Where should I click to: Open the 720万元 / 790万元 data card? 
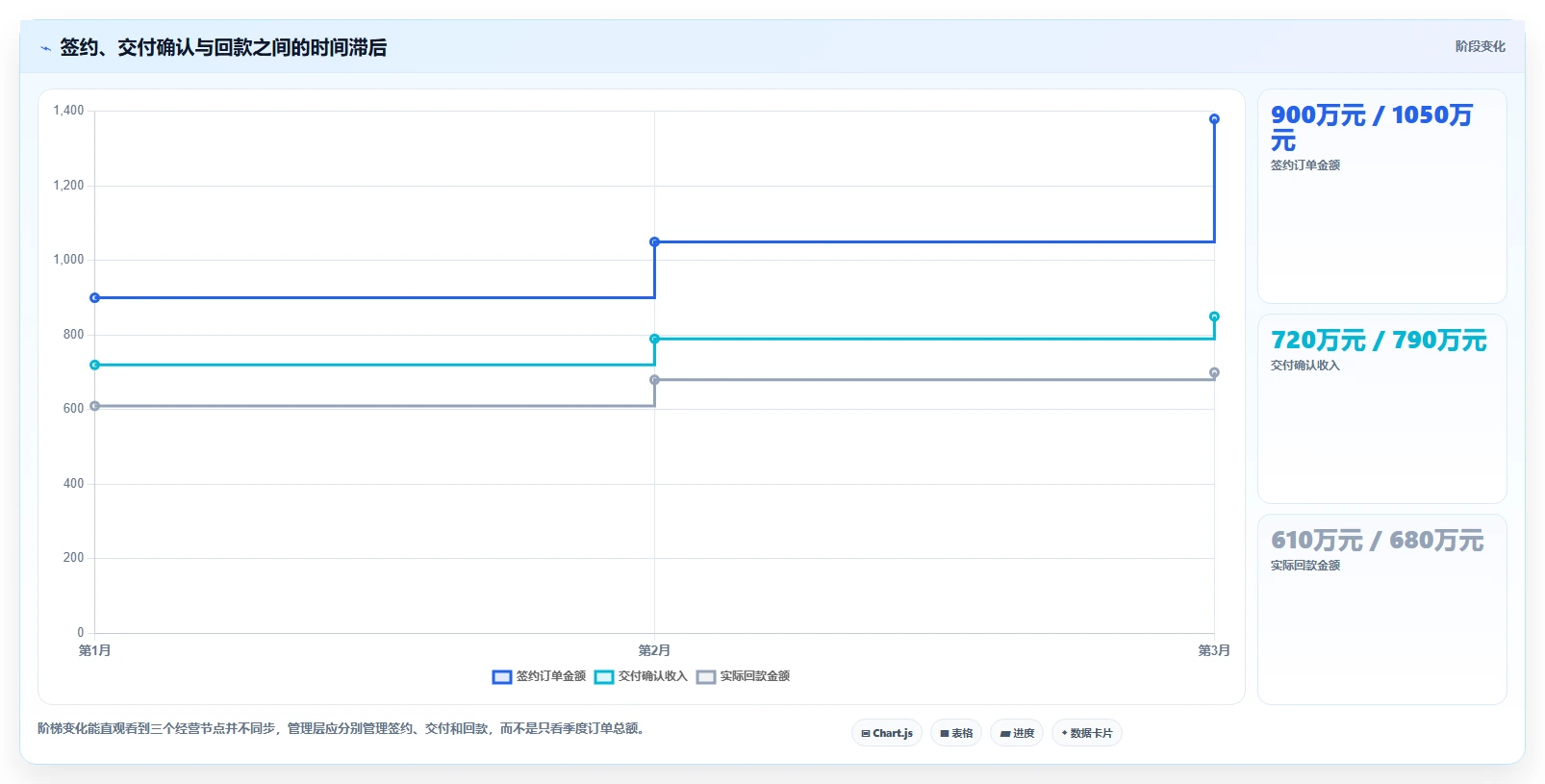(1382, 409)
